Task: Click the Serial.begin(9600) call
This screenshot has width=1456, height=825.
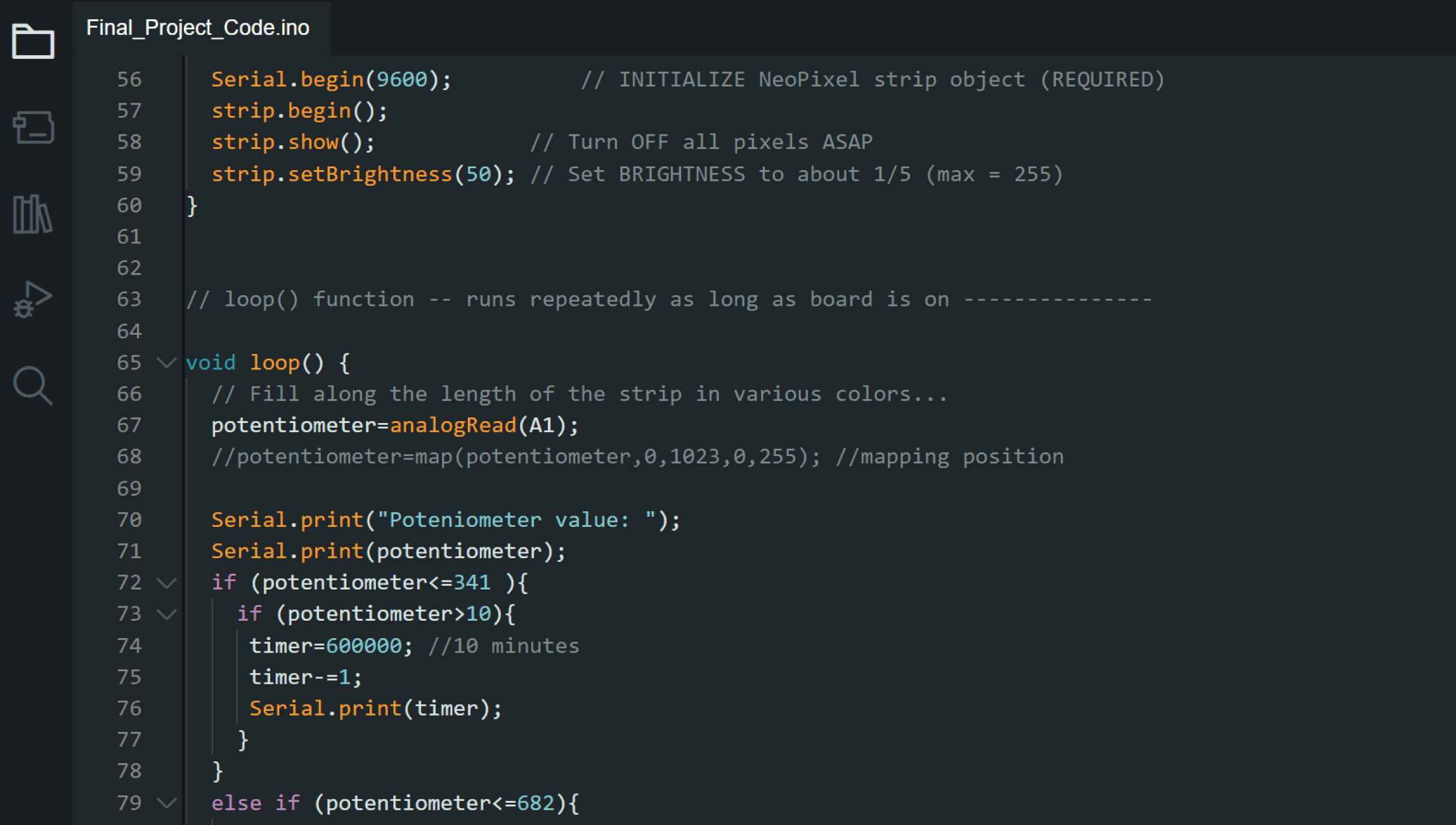Action: click(x=330, y=79)
